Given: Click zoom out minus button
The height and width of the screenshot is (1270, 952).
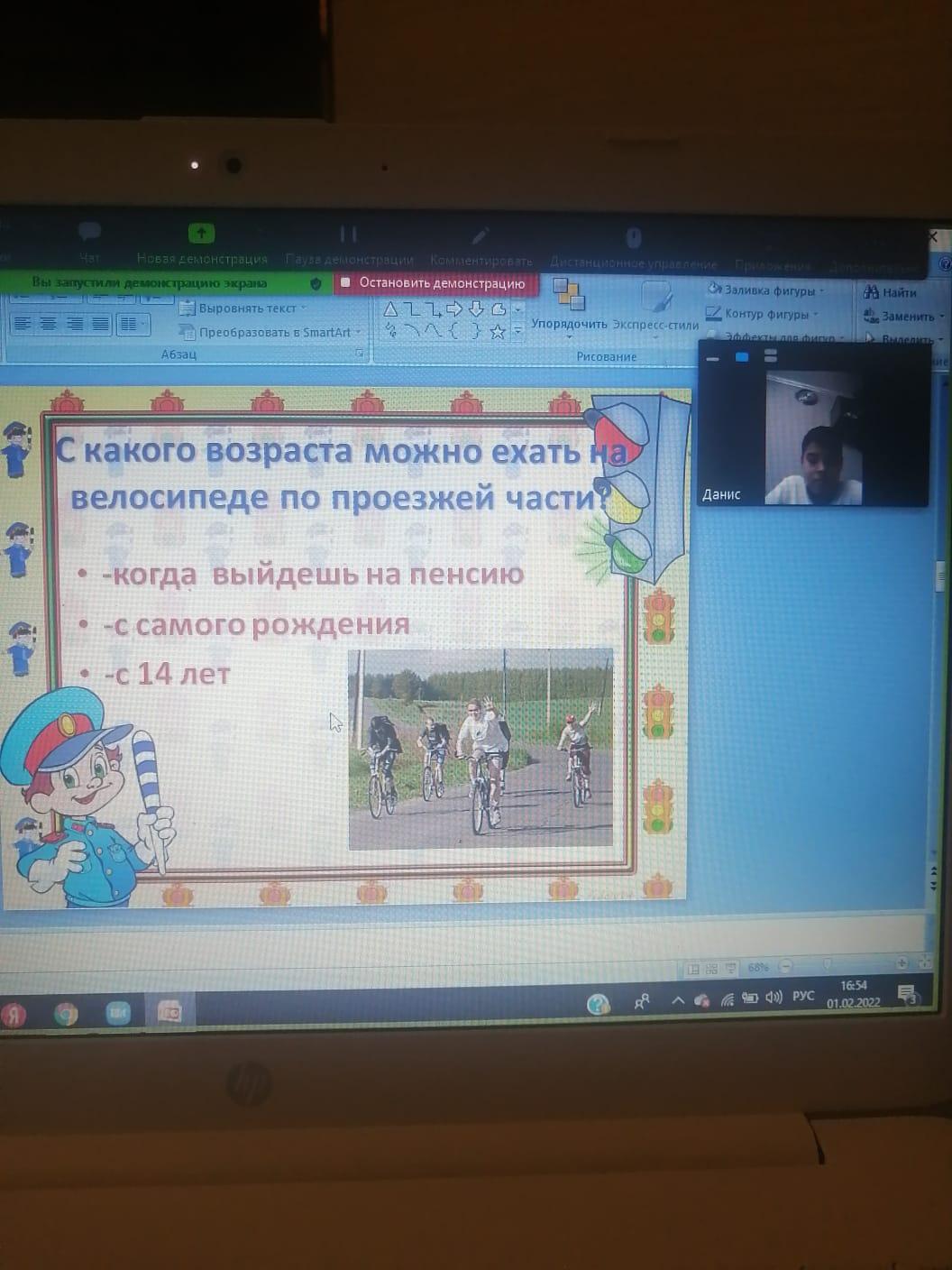Looking at the screenshot, I should pos(786,966).
